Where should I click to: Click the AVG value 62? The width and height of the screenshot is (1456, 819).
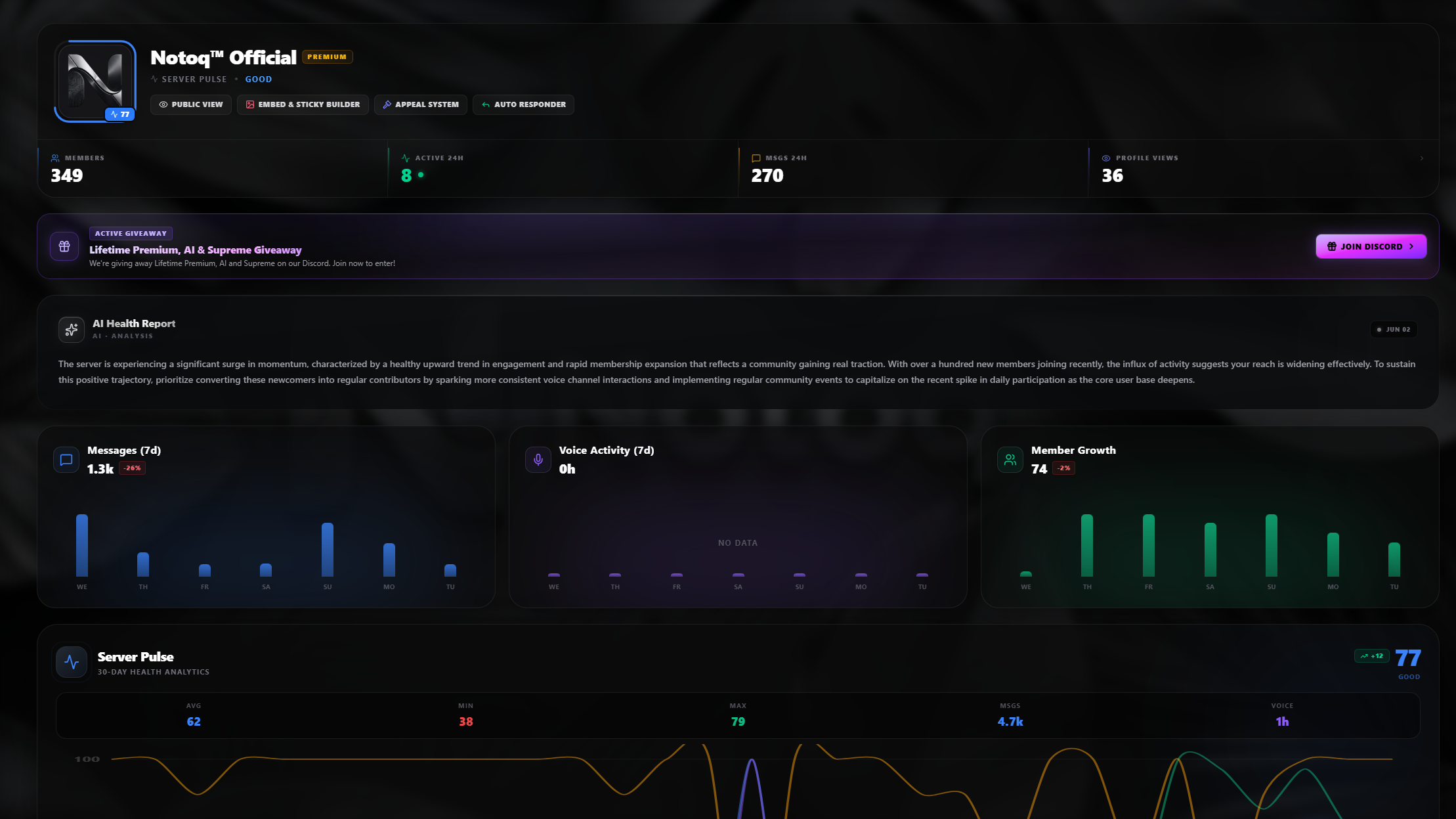tap(194, 722)
